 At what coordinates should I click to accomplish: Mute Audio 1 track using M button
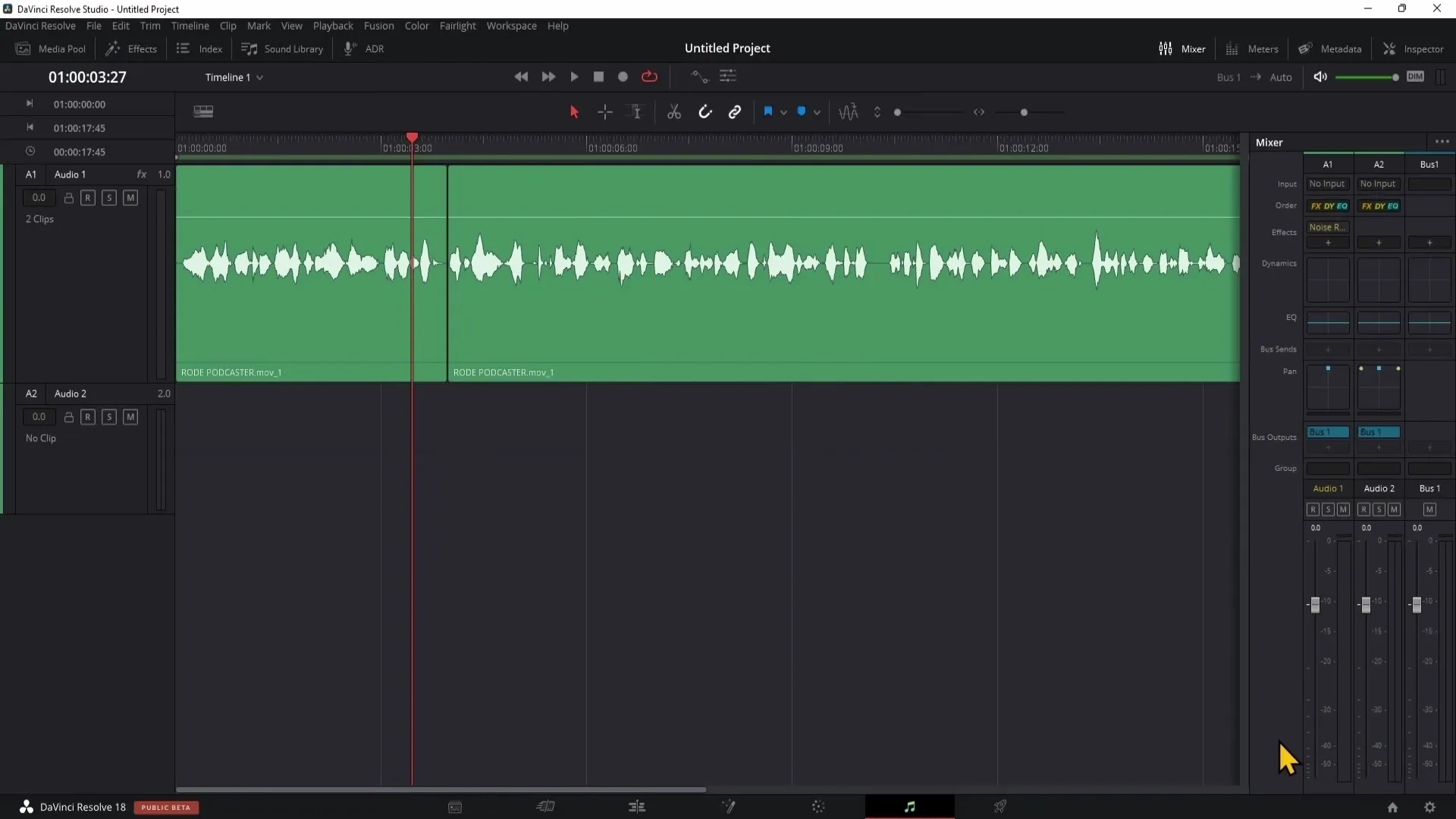click(130, 197)
